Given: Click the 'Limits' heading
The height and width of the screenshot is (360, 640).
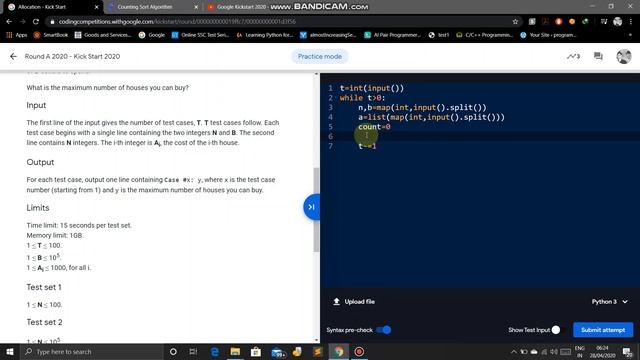Looking at the screenshot, I should pyautogui.click(x=38, y=208).
